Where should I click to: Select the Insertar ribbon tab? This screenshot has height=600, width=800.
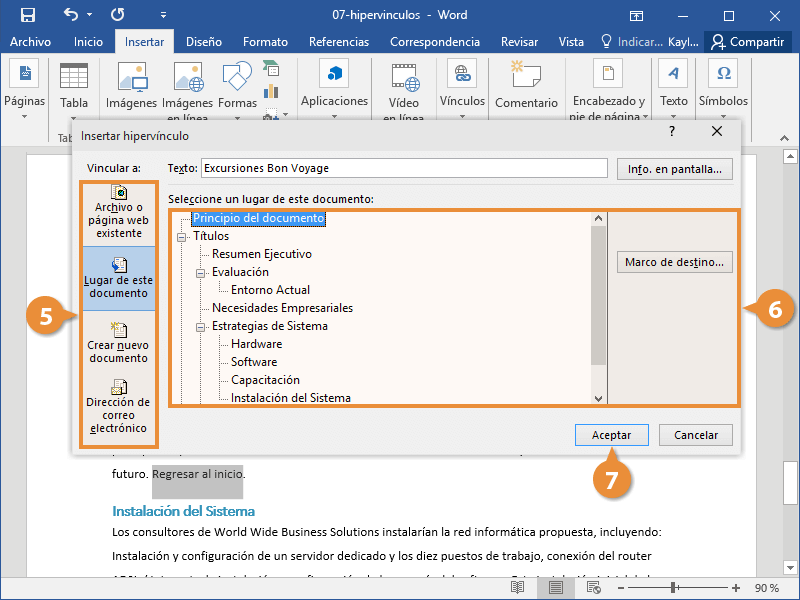point(144,42)
